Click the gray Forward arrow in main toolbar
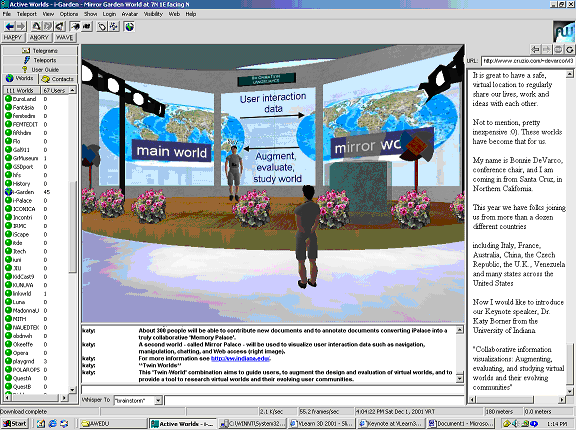 [21, 26]
